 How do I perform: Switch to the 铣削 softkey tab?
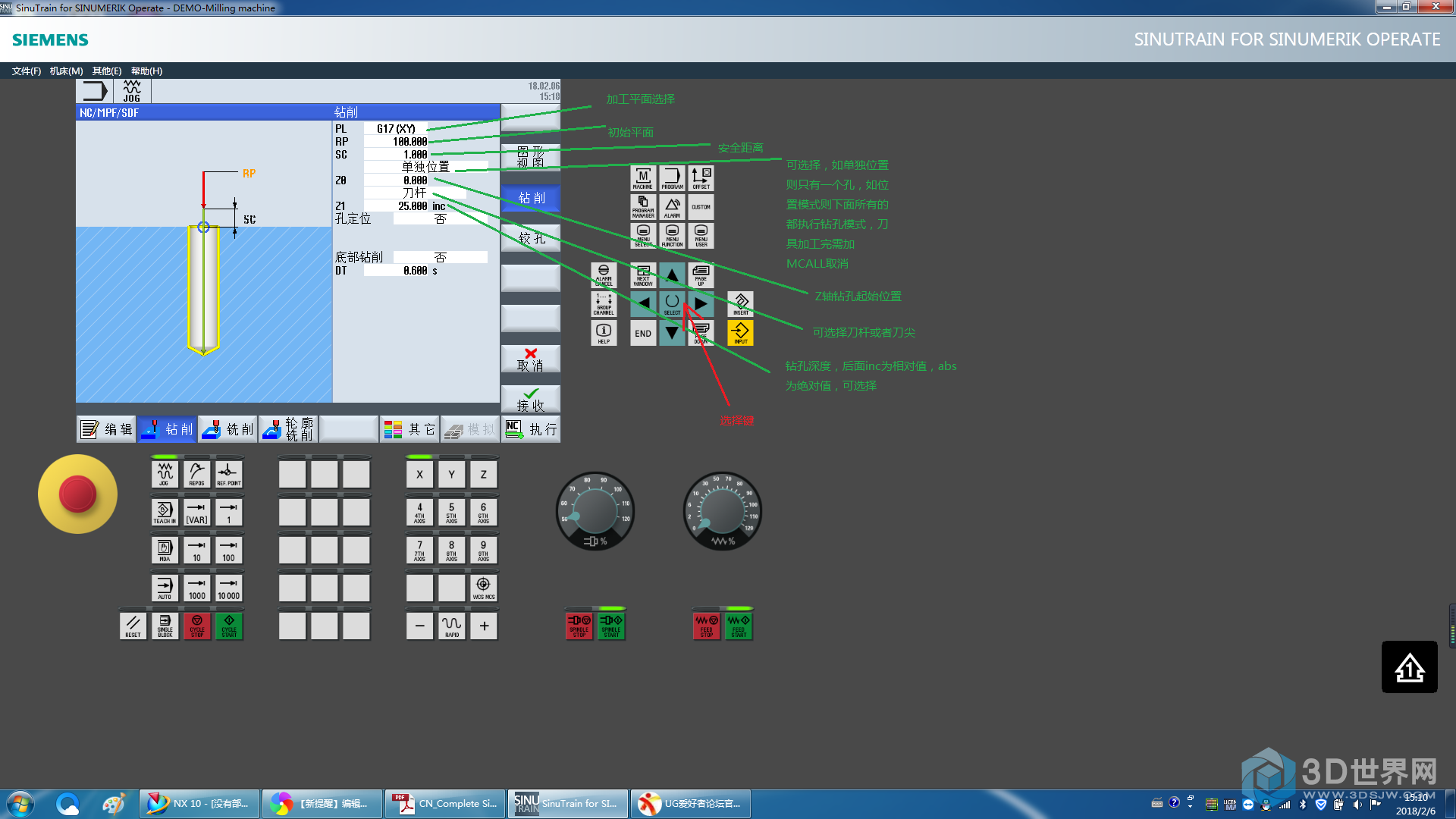pyautogui.click(x=227, y=429)
